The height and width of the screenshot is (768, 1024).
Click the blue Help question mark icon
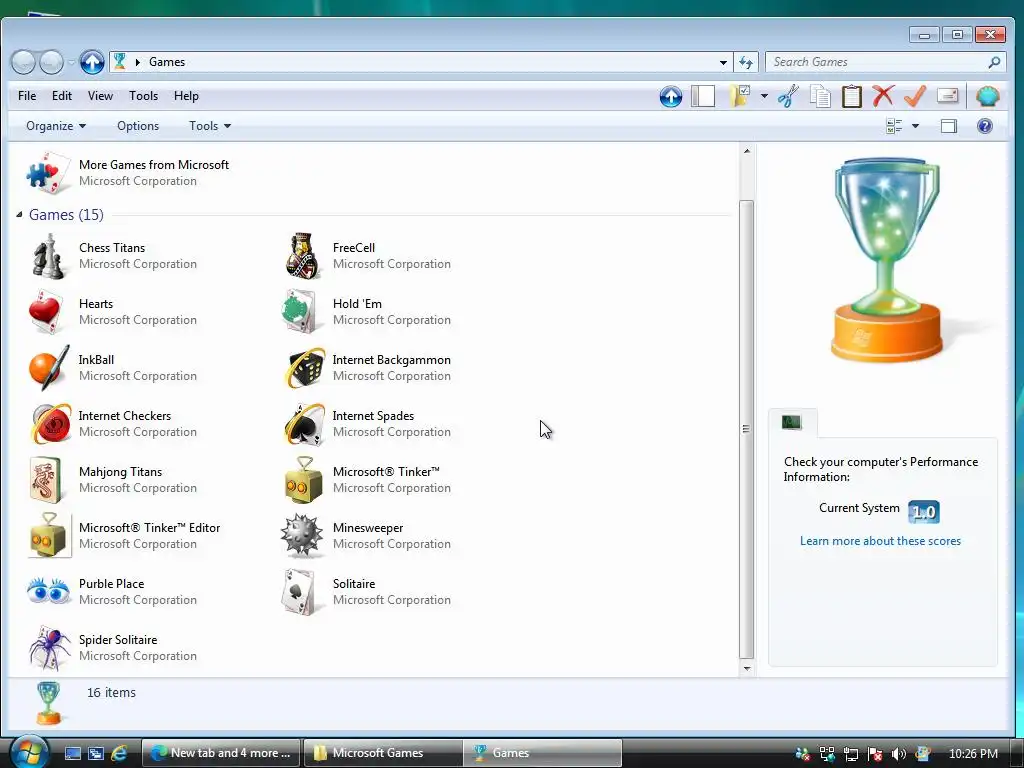point(984,126)
